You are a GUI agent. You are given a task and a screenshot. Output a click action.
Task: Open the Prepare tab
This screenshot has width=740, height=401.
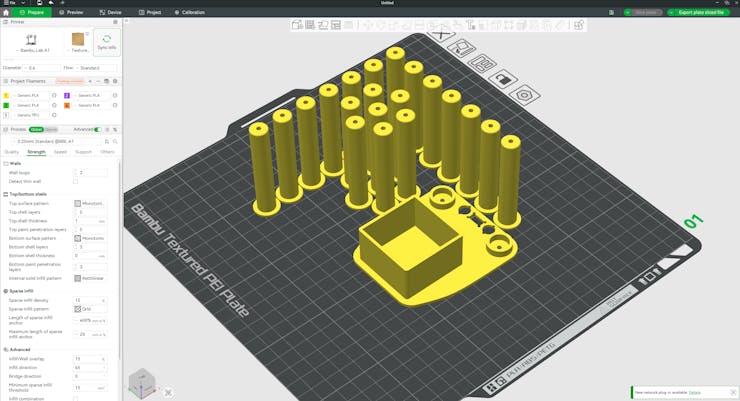[x=32, y=12]
